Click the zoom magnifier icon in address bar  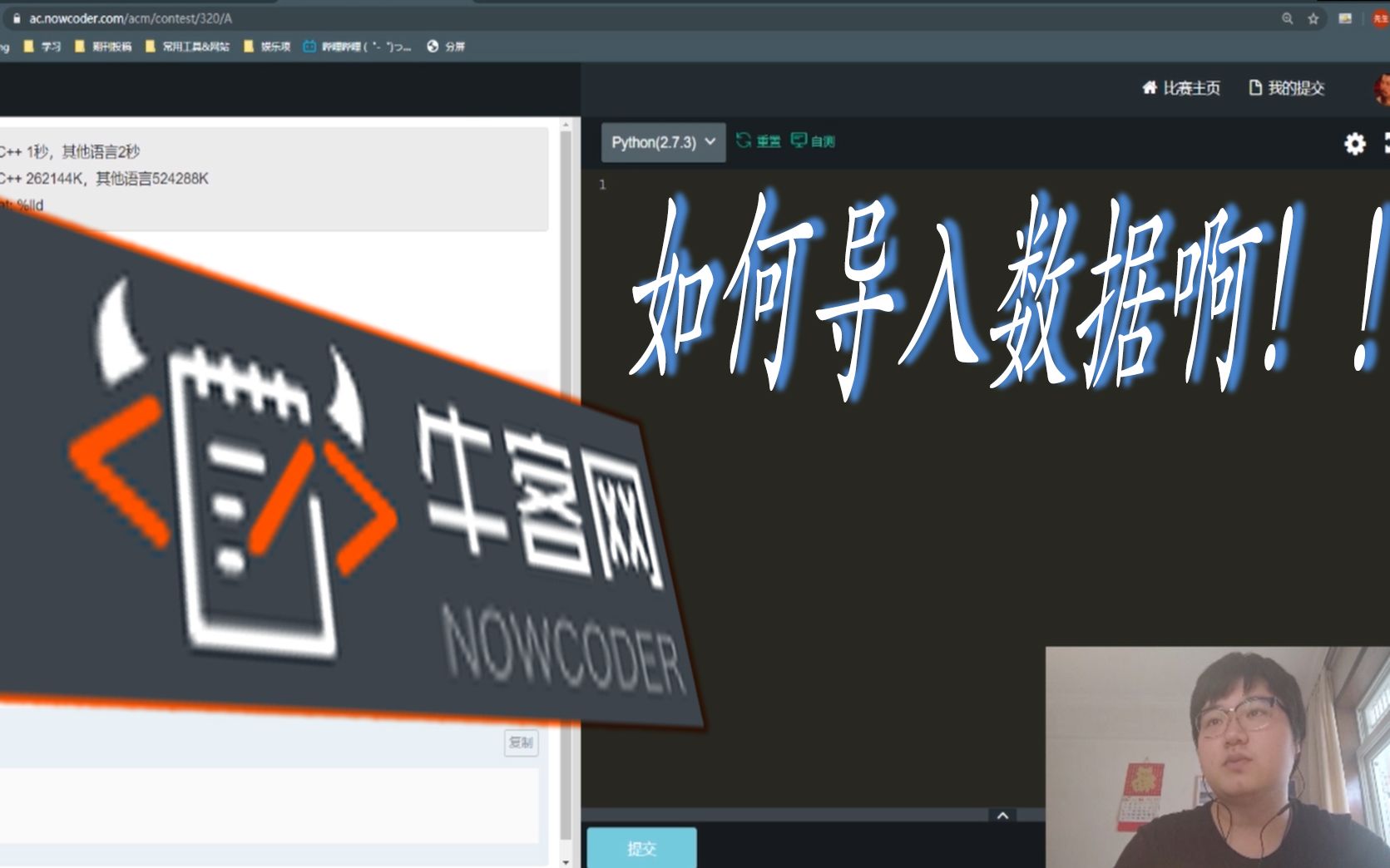1288,18
